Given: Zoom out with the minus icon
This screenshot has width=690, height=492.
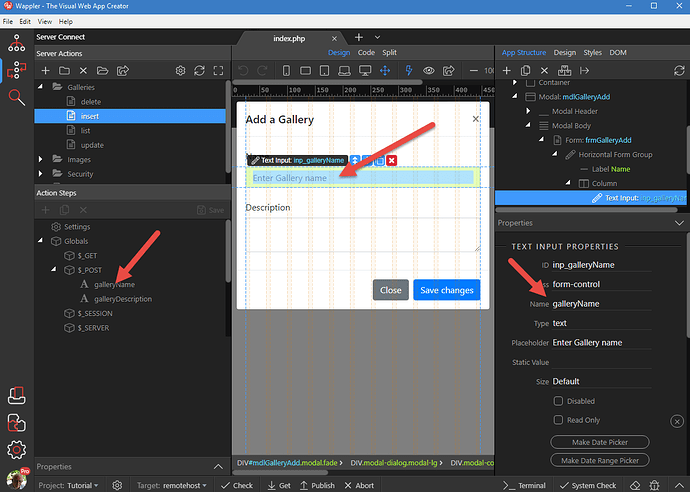Looking at the screenshot, I should pyautogui.click(x=473, y=70).
